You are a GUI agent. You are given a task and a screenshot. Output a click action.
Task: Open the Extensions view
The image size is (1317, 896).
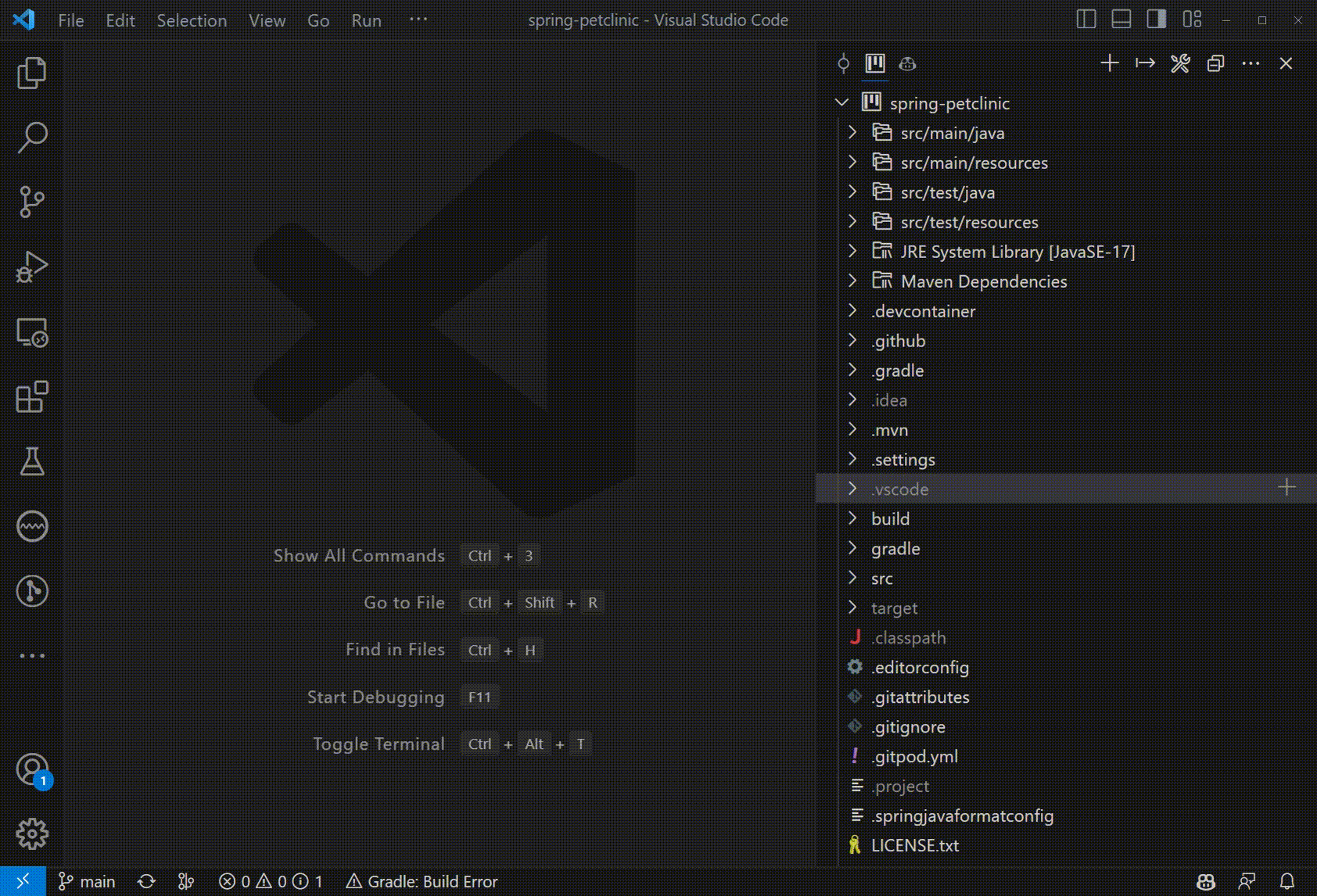pyautogui.click(x=32, y=397)
